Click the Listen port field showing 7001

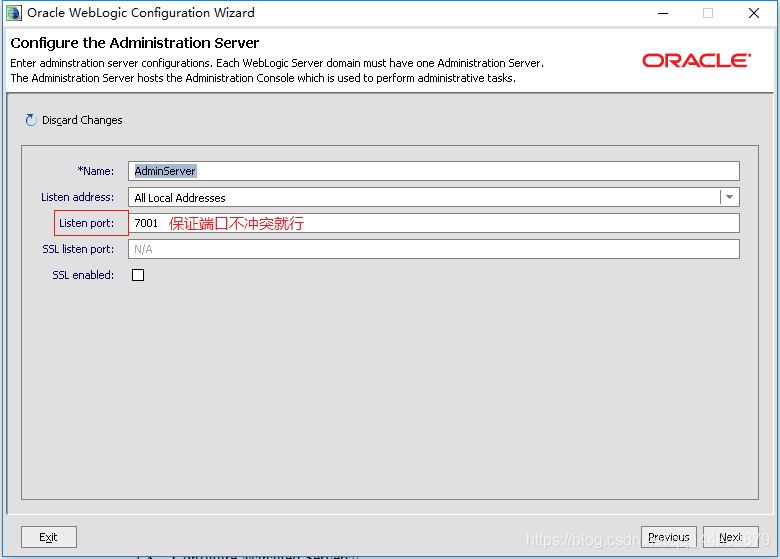pos(434,223)
